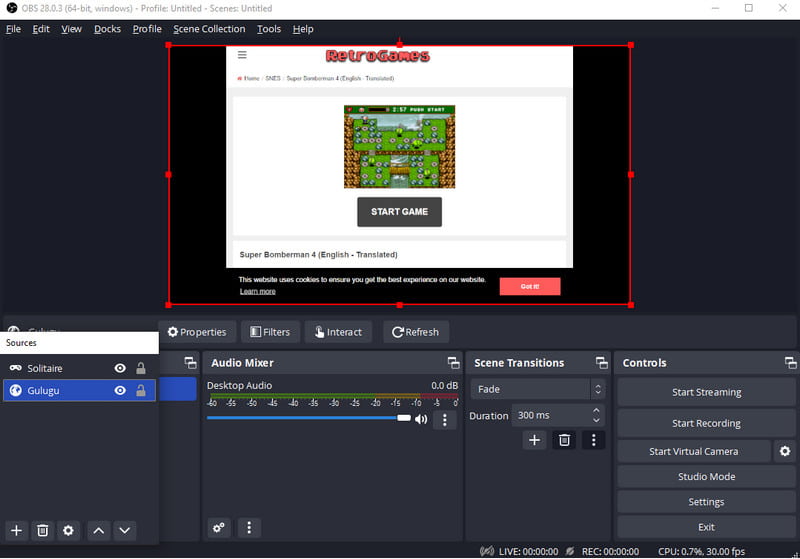800x559 pixels.
Task: Open Desktop Audio three-dot options menu
Action: point(444,419)
